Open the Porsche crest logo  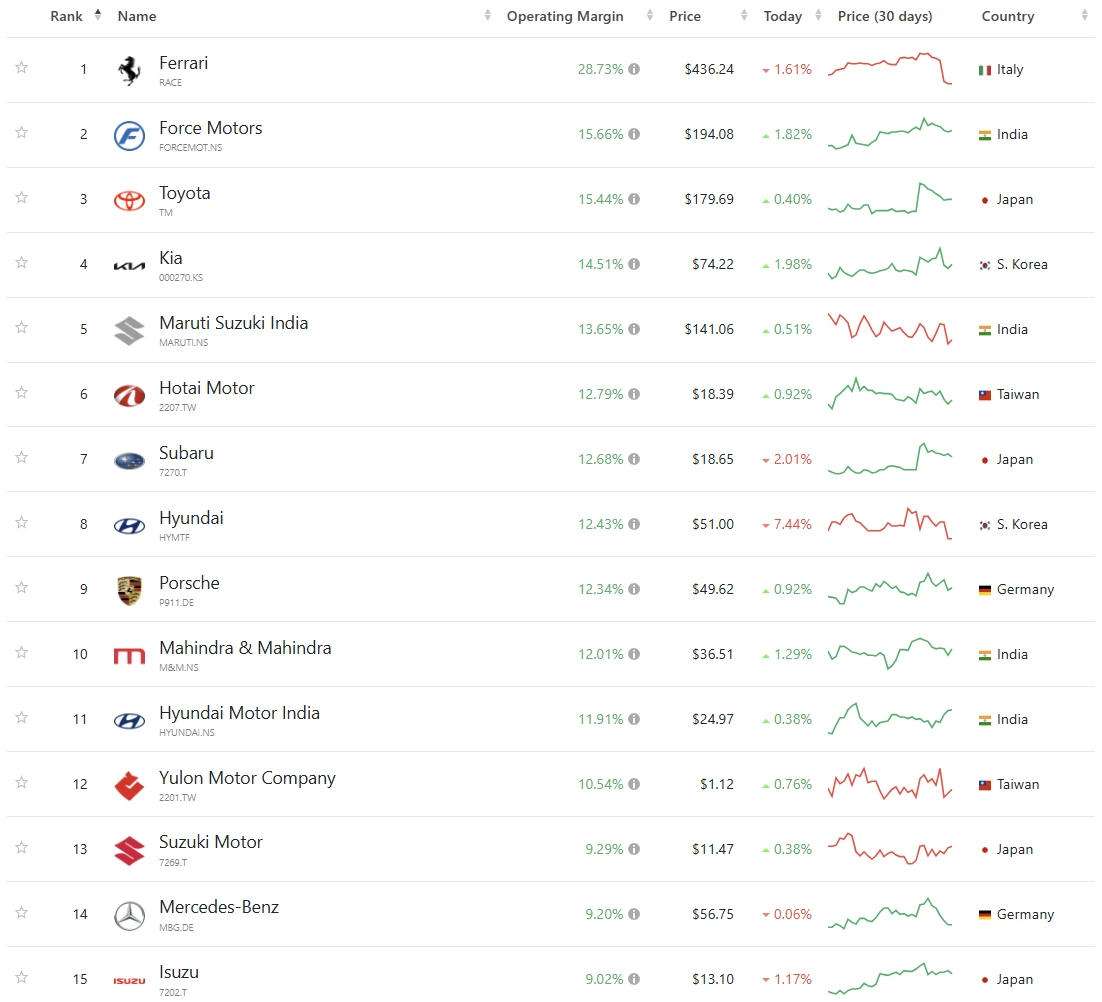click(129, 591)
